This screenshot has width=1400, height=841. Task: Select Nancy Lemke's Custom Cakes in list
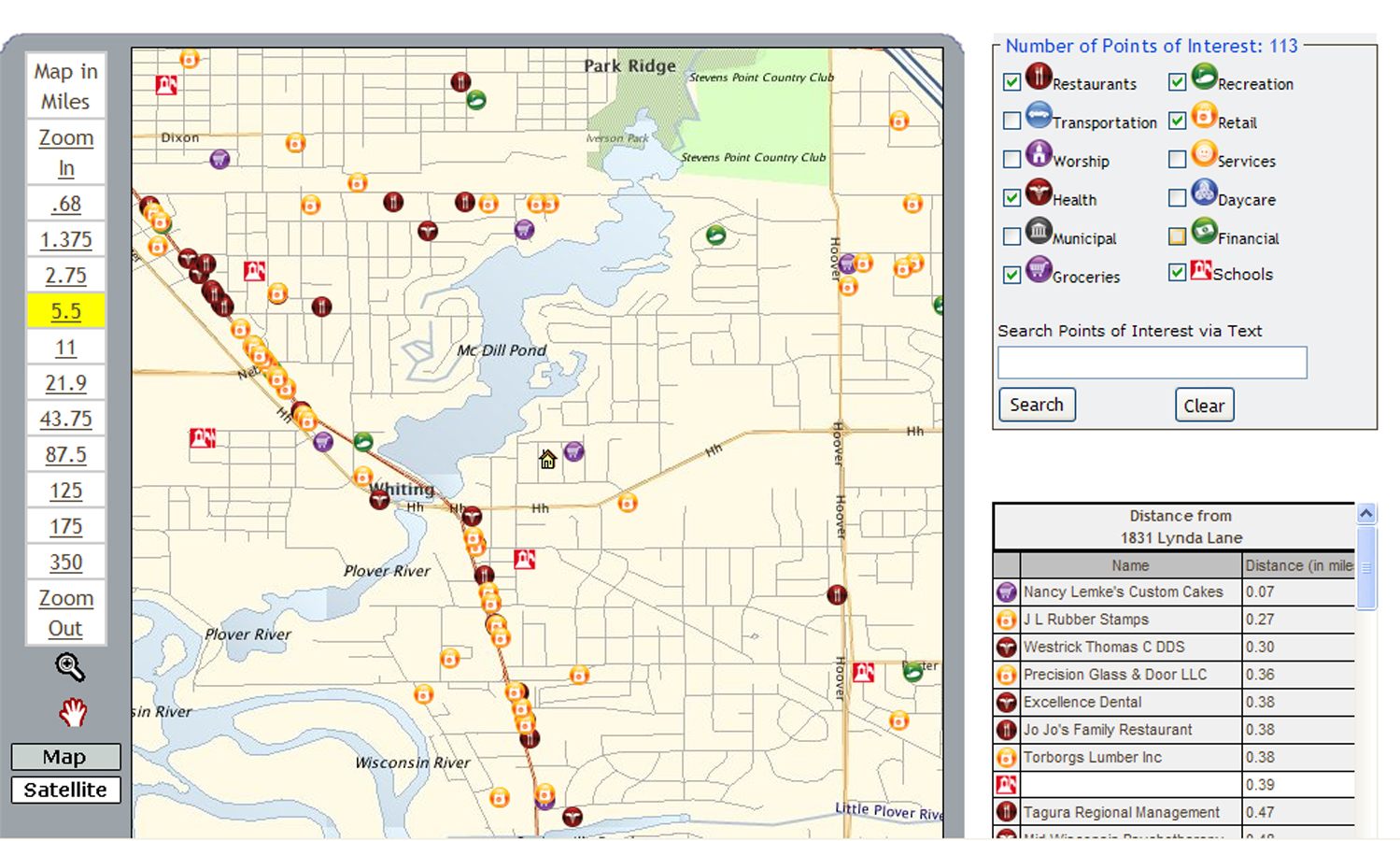1123,592
